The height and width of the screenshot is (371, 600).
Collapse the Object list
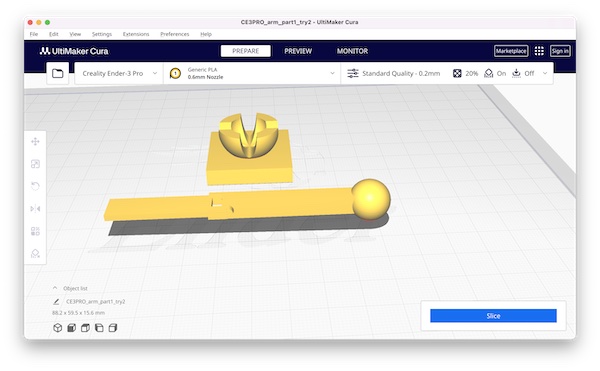(55, 288)
